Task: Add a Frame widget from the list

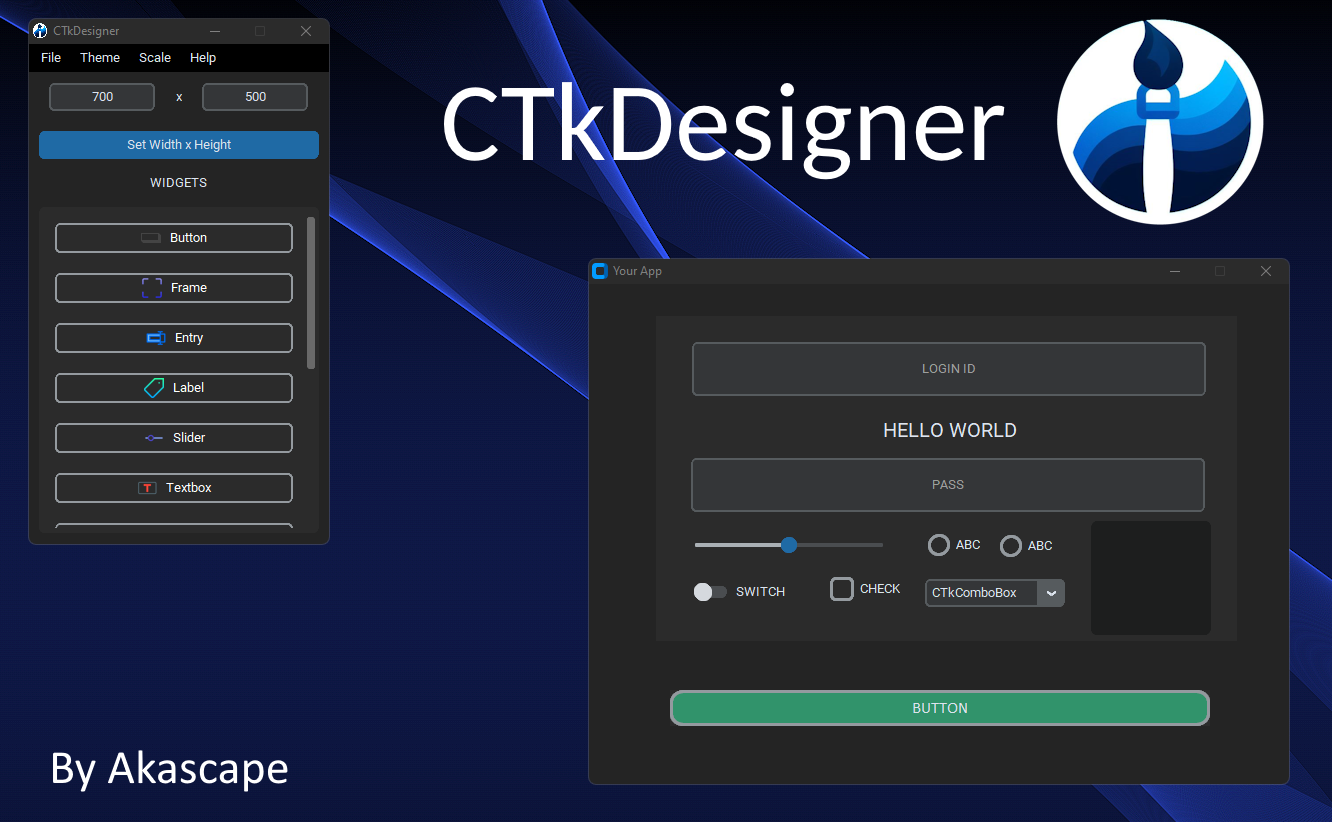Action: tap(174, 288)
